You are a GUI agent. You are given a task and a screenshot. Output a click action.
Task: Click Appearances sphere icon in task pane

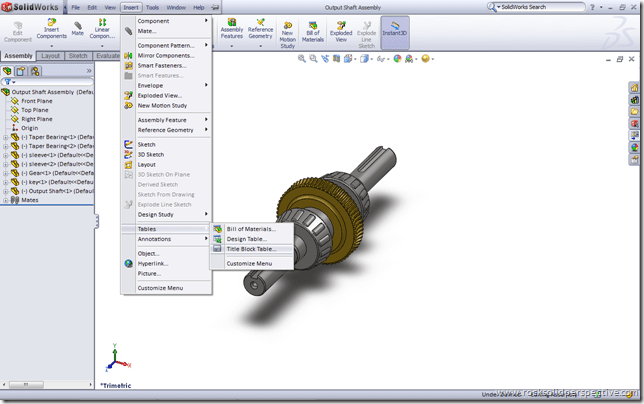click(635, 147)
